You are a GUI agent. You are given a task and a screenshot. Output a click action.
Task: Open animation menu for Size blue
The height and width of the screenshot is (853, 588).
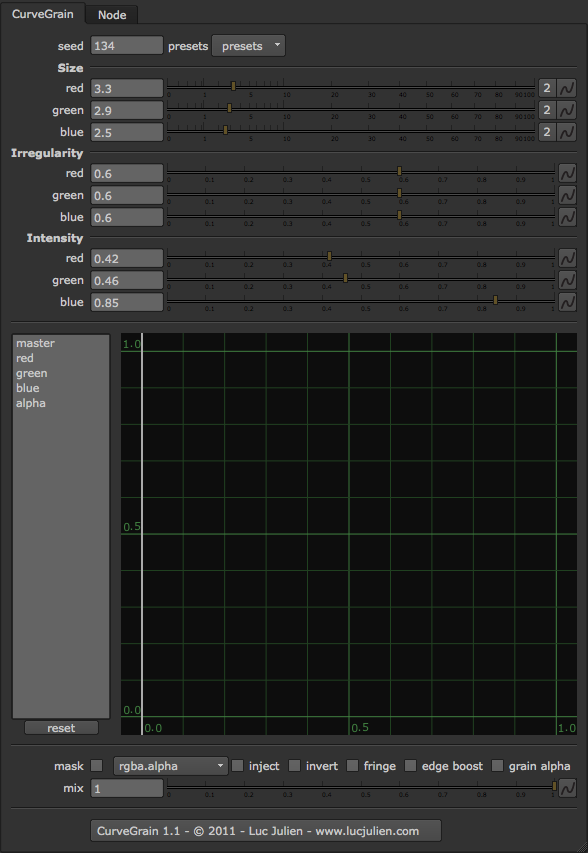(567, 132)
